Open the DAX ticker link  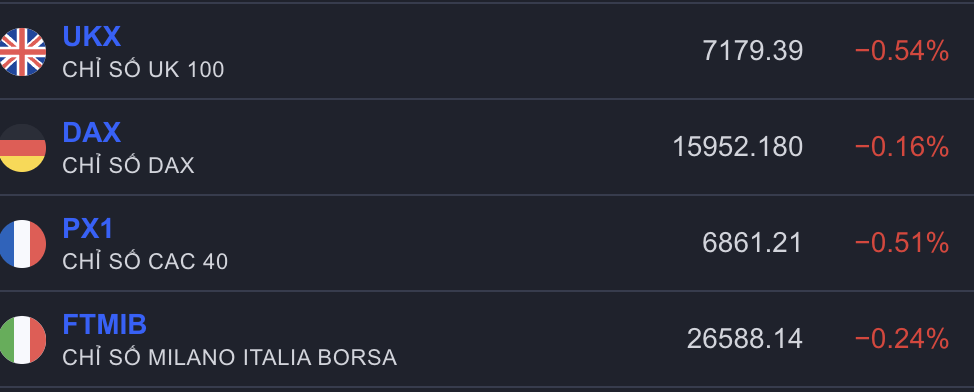coord(91,132)
